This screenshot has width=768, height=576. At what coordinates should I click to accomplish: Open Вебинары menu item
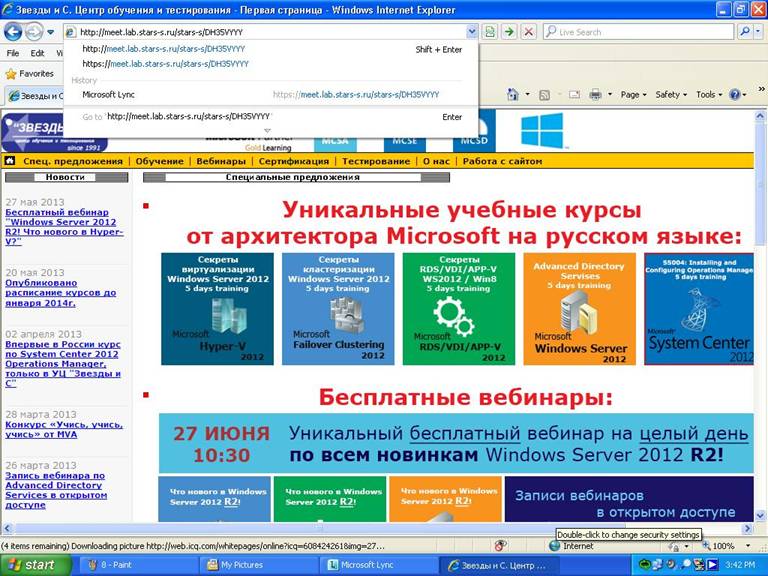coord(221,161)
